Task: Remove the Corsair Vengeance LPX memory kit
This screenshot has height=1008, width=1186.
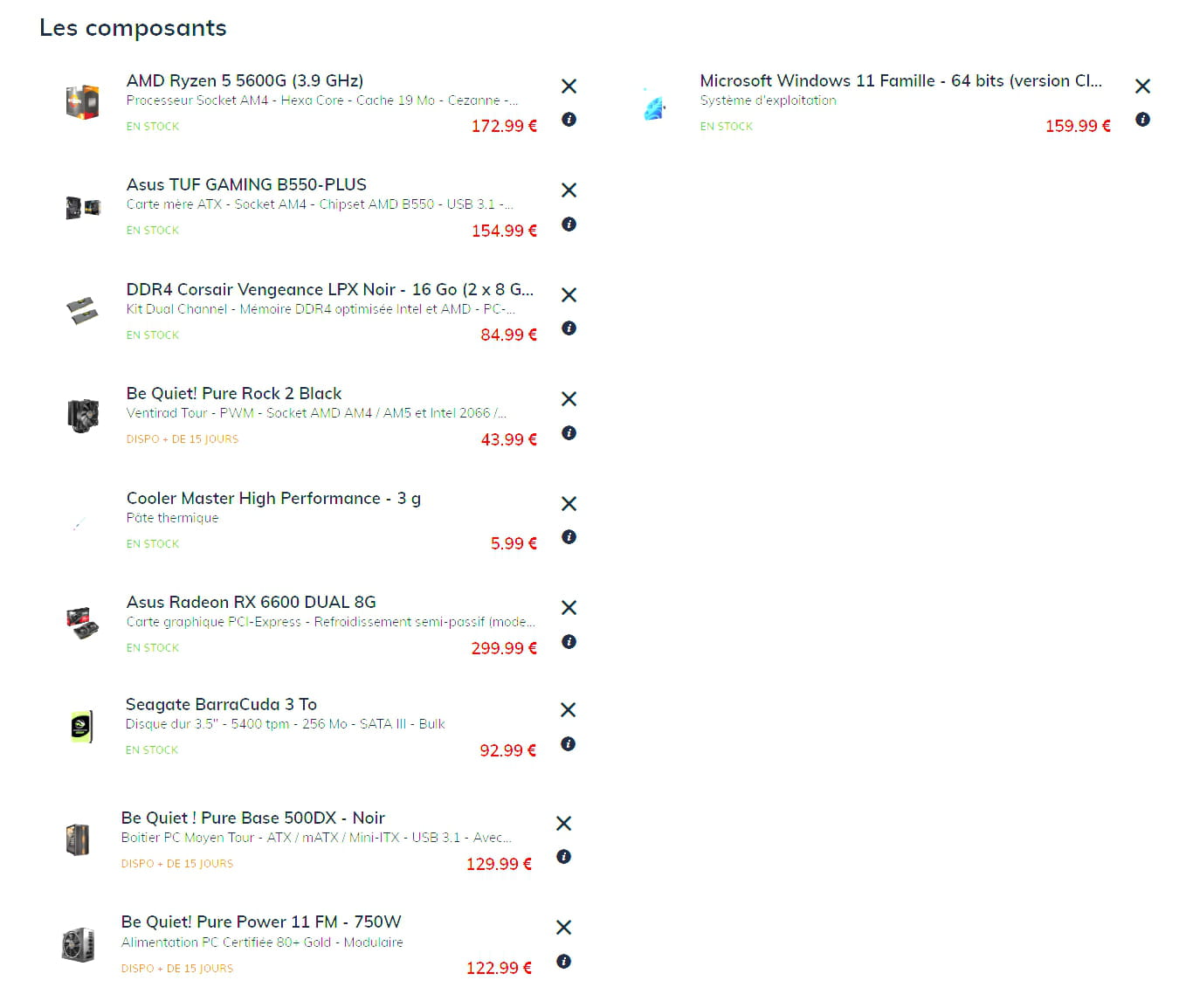Action: click(x=569, y=294)
